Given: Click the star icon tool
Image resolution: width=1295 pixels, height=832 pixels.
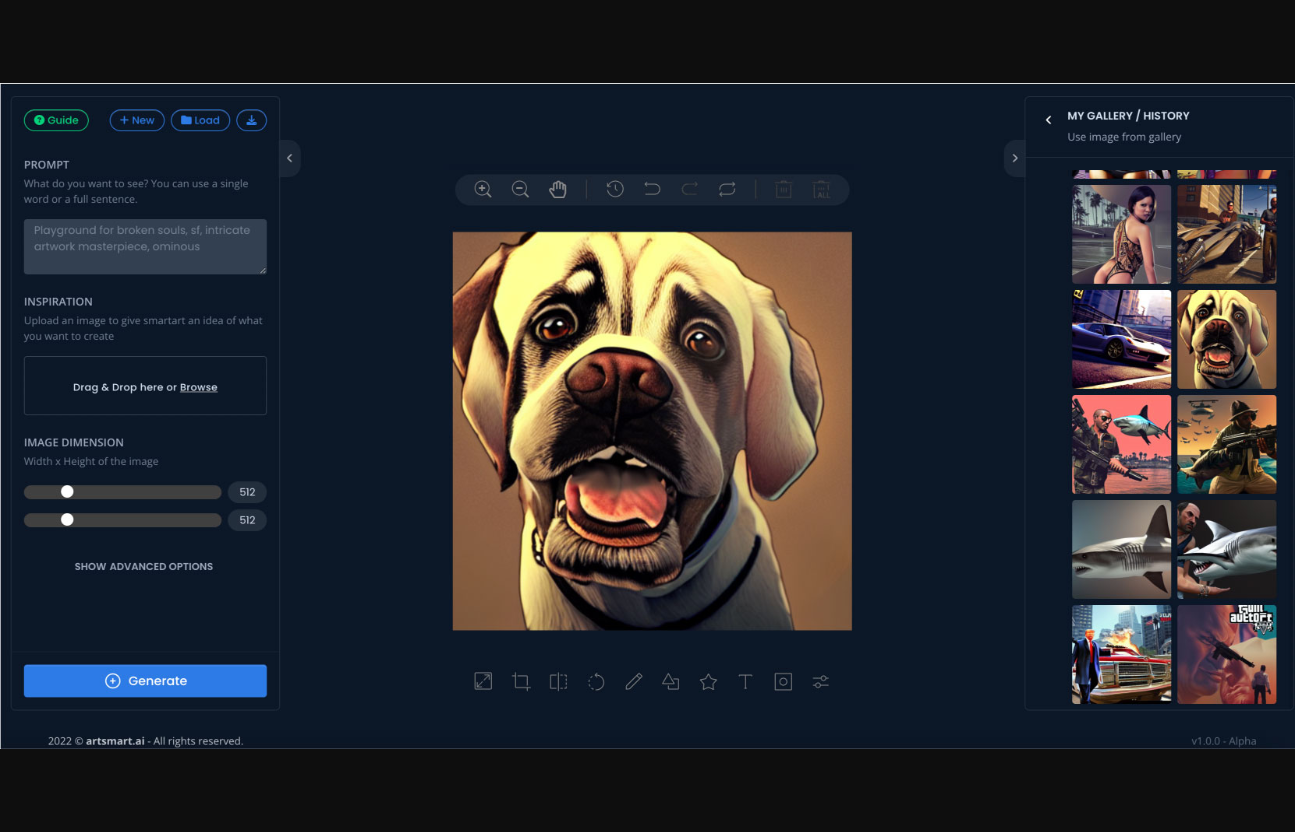Looking at the screenshot, I should coord(708,682).
